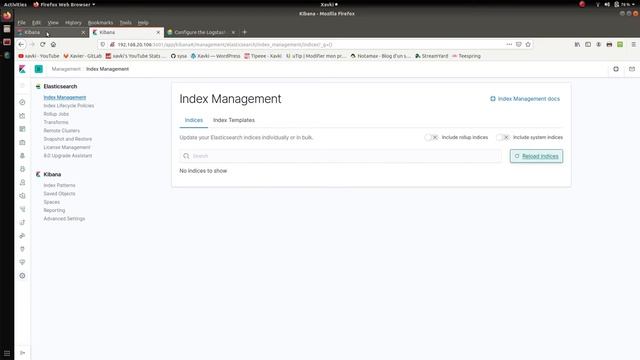
Task: Open Firefox Web Browser app menu in top bar
Action: coord(64,4)
